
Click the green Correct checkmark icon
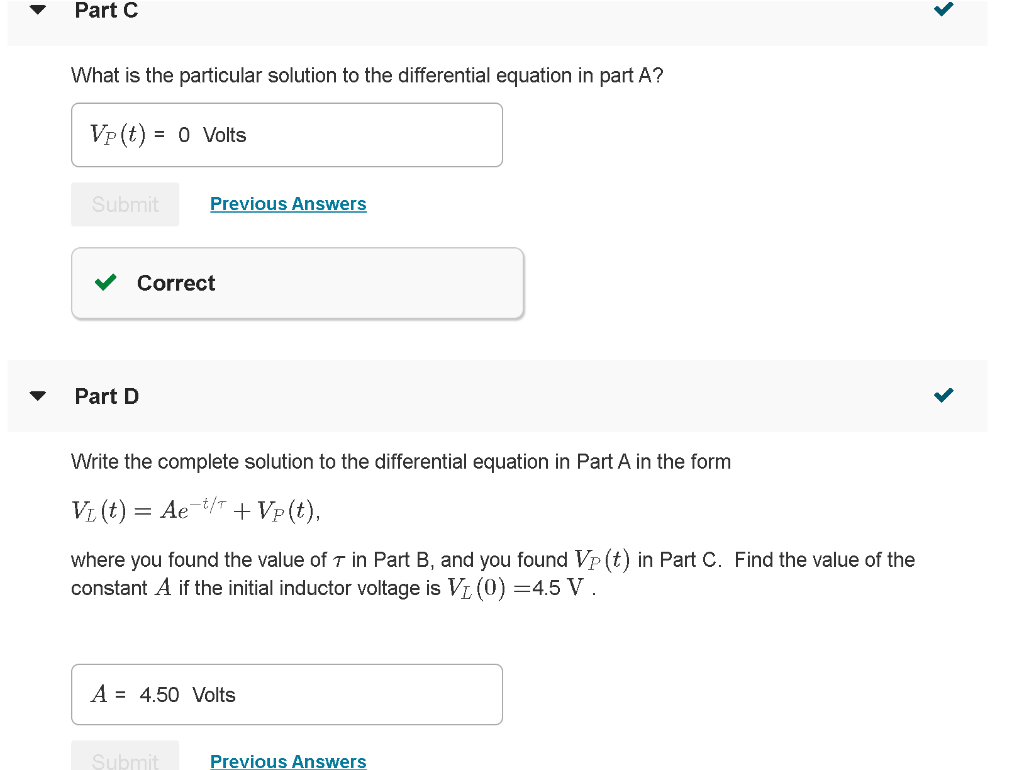point(105,282)
